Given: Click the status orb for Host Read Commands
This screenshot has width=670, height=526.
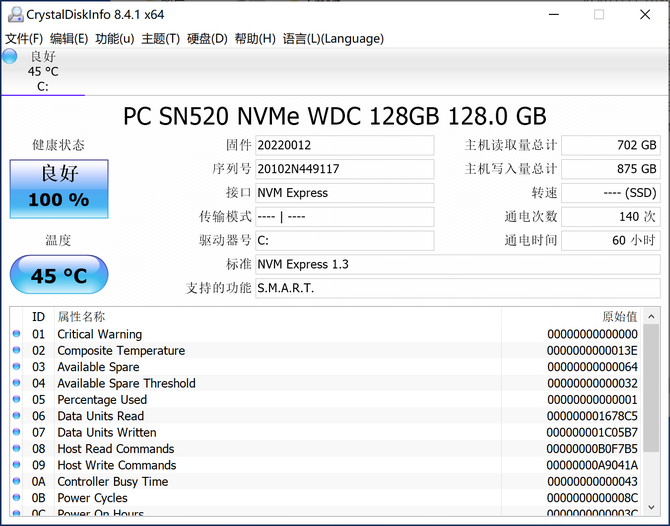Looking at the screenshot, I should pyautogui.click(x=16, y=449).
